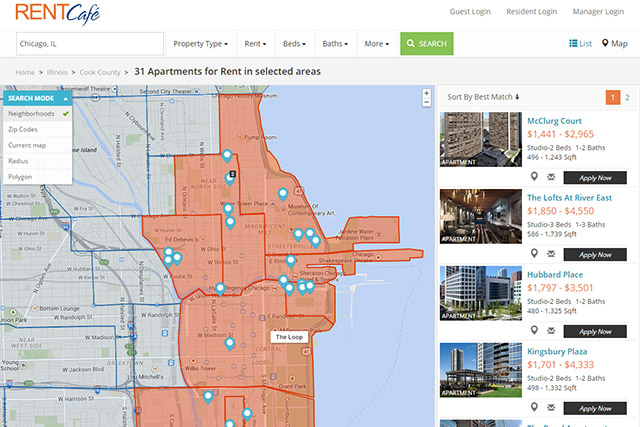Switch to Map view
Screen dimensions: 640x427
[x=614, y=43]
